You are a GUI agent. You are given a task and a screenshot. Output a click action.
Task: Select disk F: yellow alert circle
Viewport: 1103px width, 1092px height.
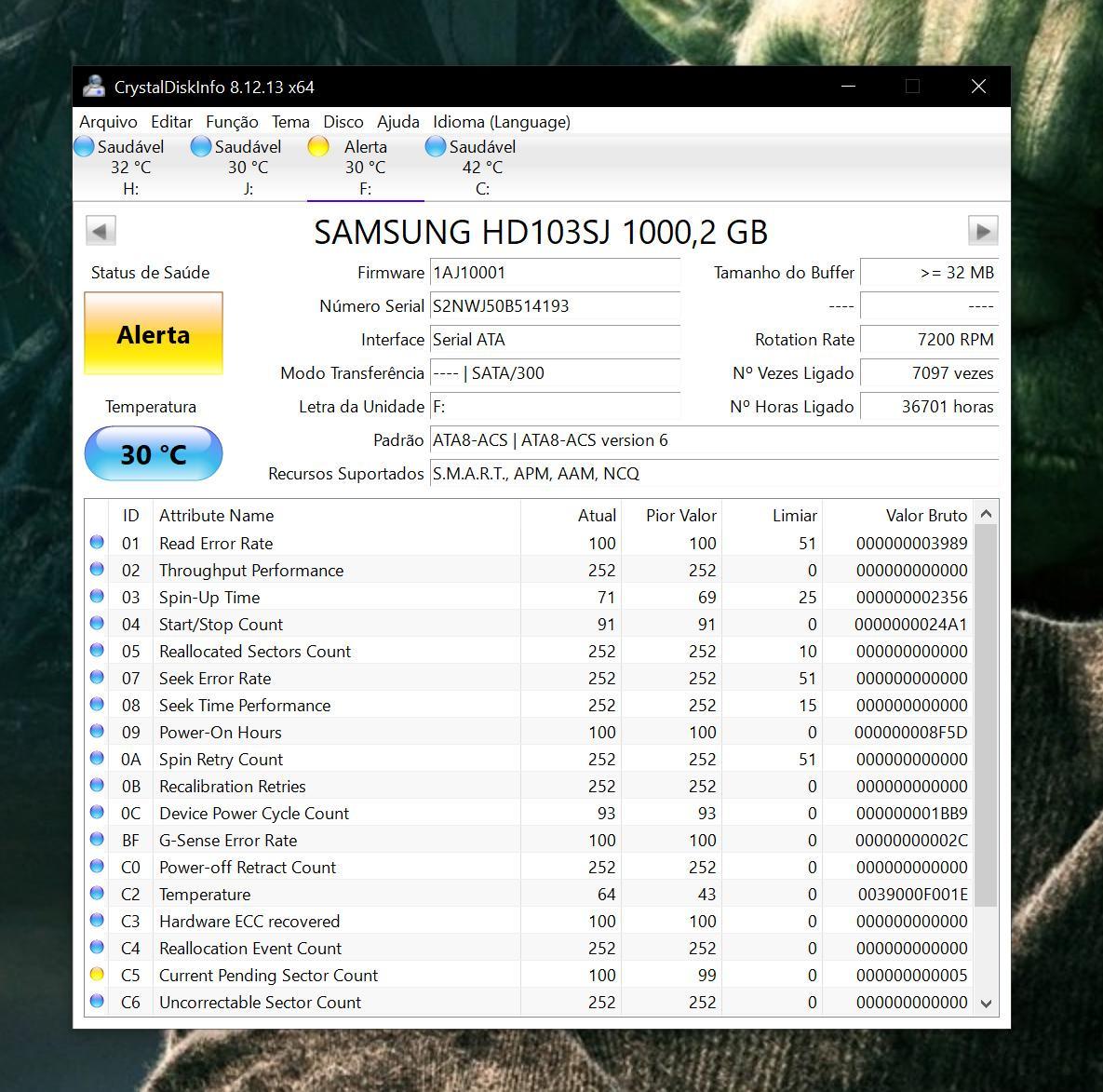click(x=318, y=146)
